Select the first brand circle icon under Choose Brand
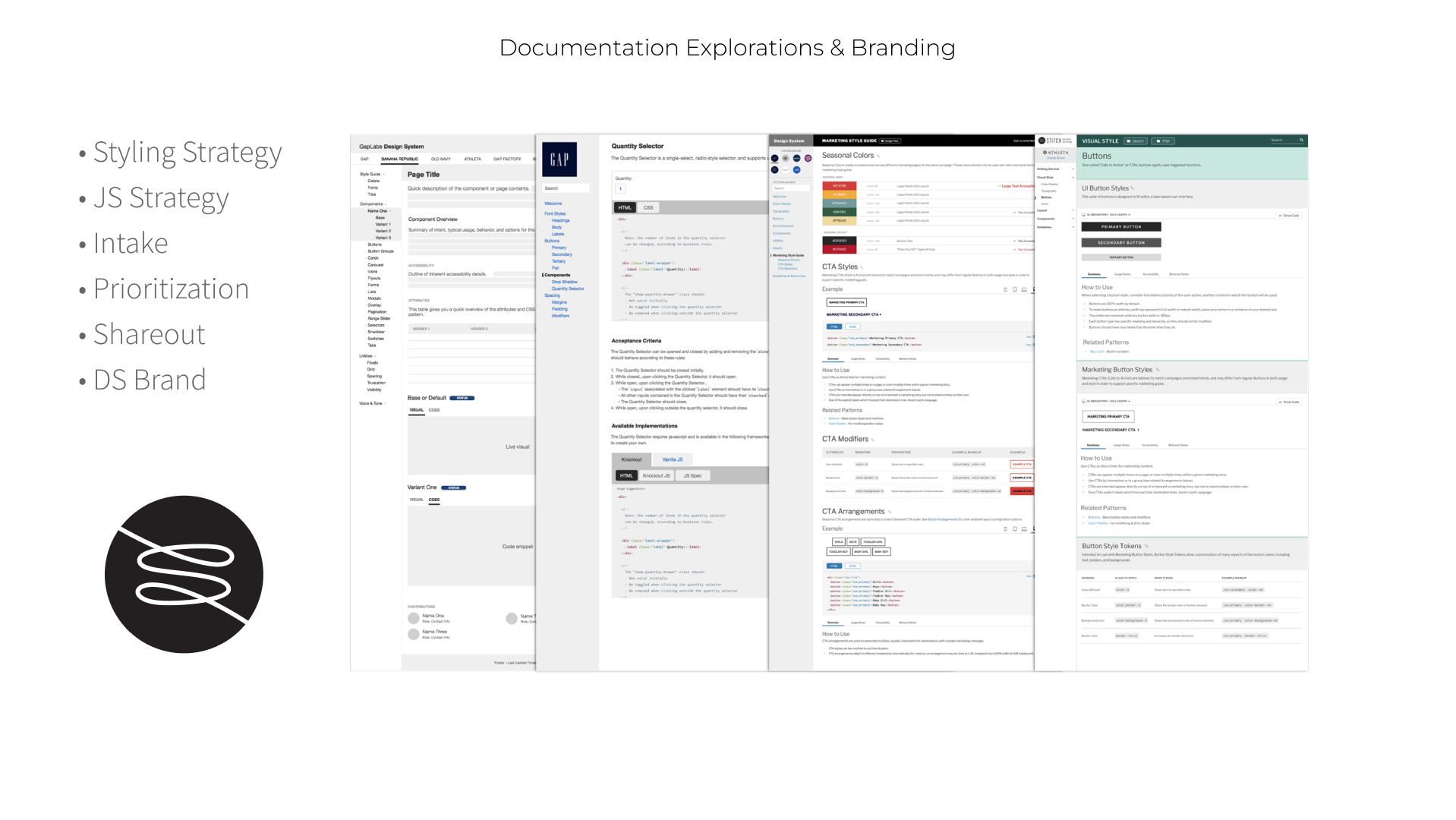Image resolution: width=1456 pixels, height=820 pixels. 775,159
